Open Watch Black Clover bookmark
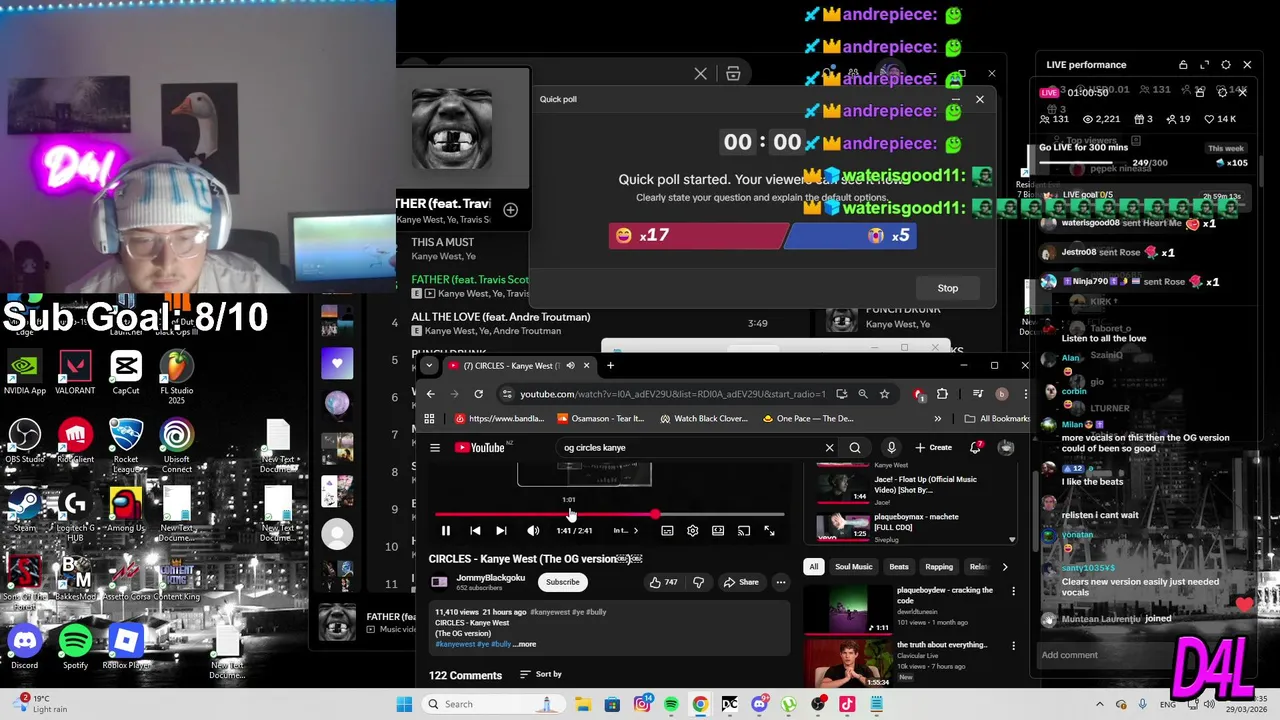Screen dimensions: 1280x720 [x=703, y=419]
